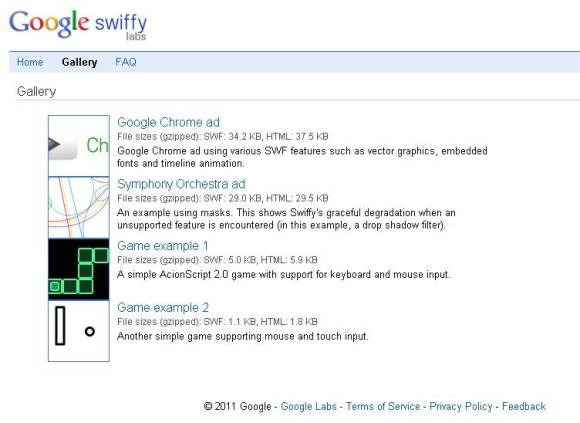This screenshot has width=580, height=423.
Task: Launch the Game example 1 link
Action: pyautogui.click(x=163, y=246)
